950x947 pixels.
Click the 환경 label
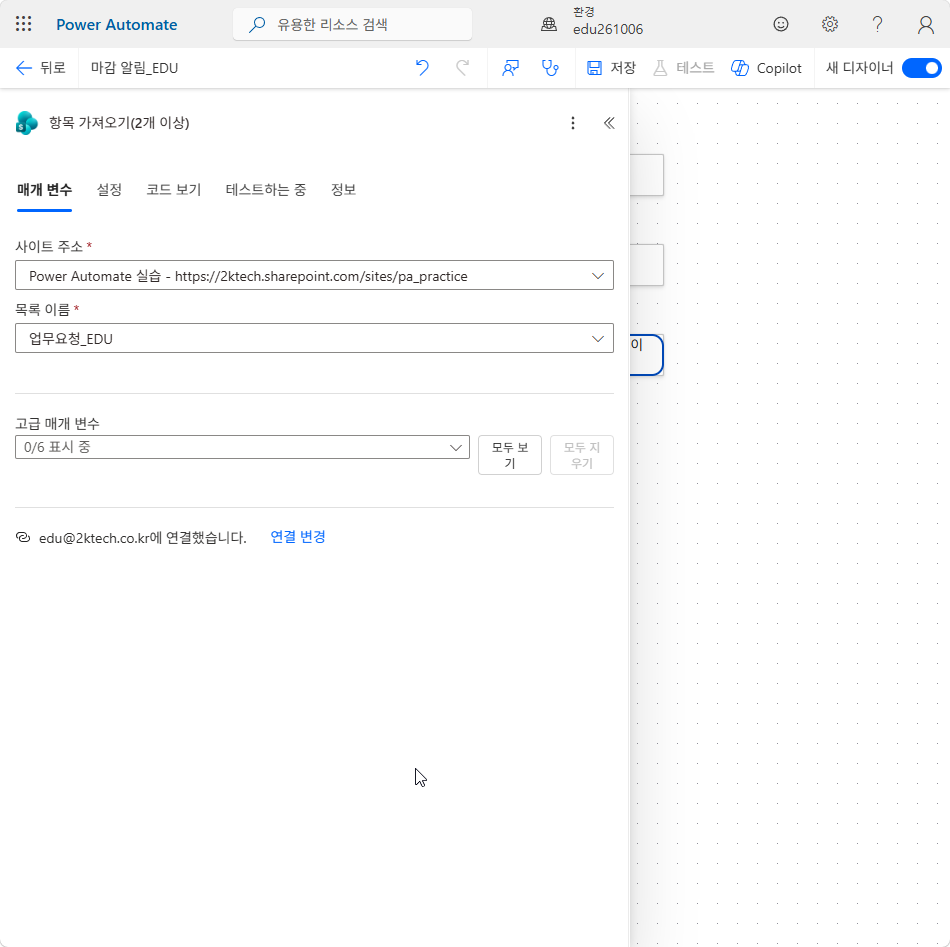(584, 12)
